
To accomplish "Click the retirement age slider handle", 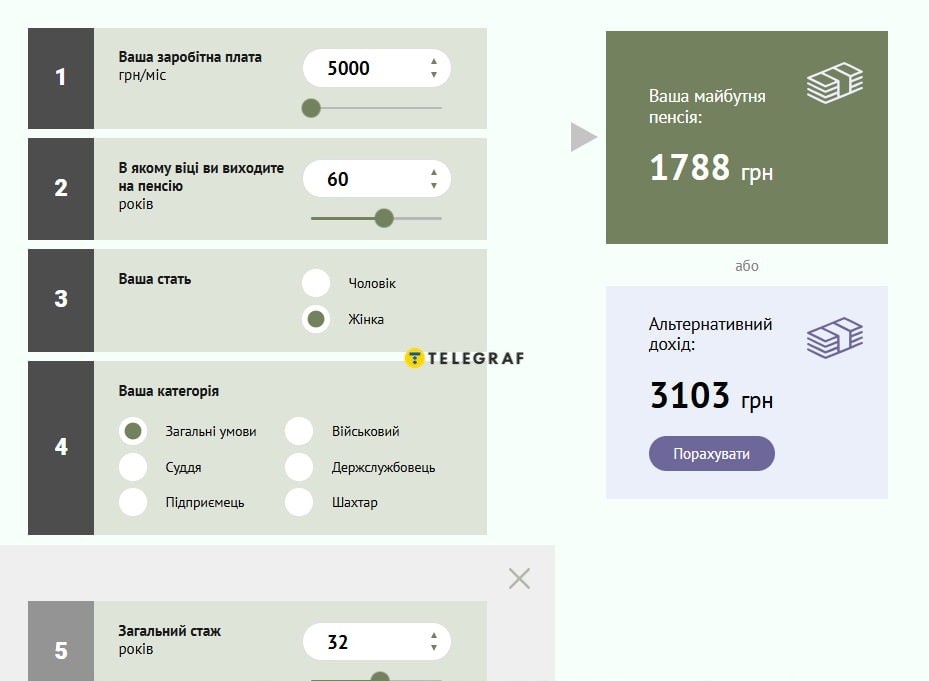I will 384,218.
